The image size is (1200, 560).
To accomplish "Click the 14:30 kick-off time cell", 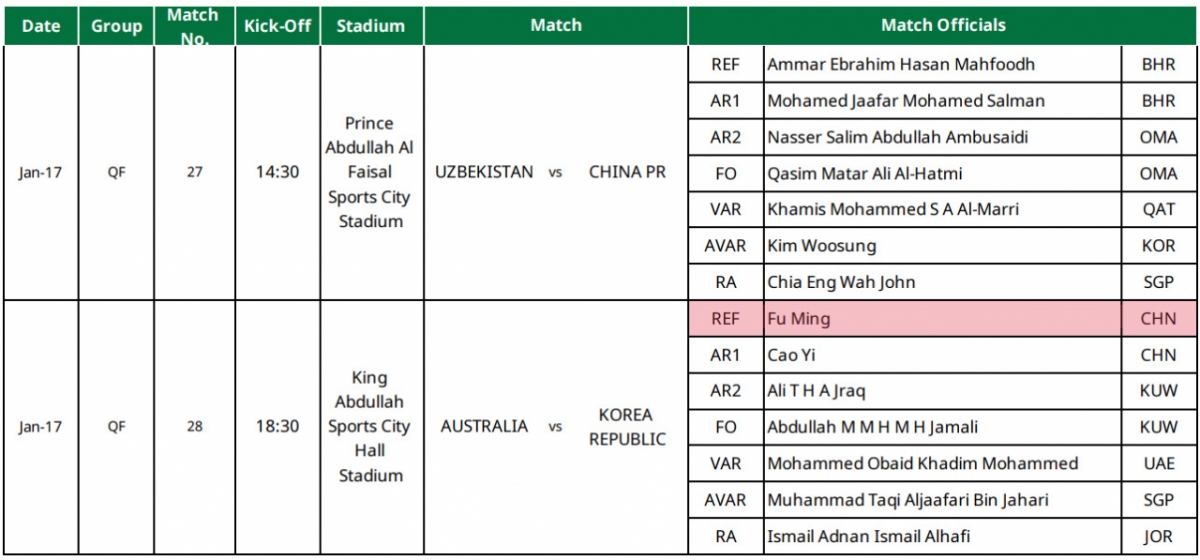I will click(277, 172).
